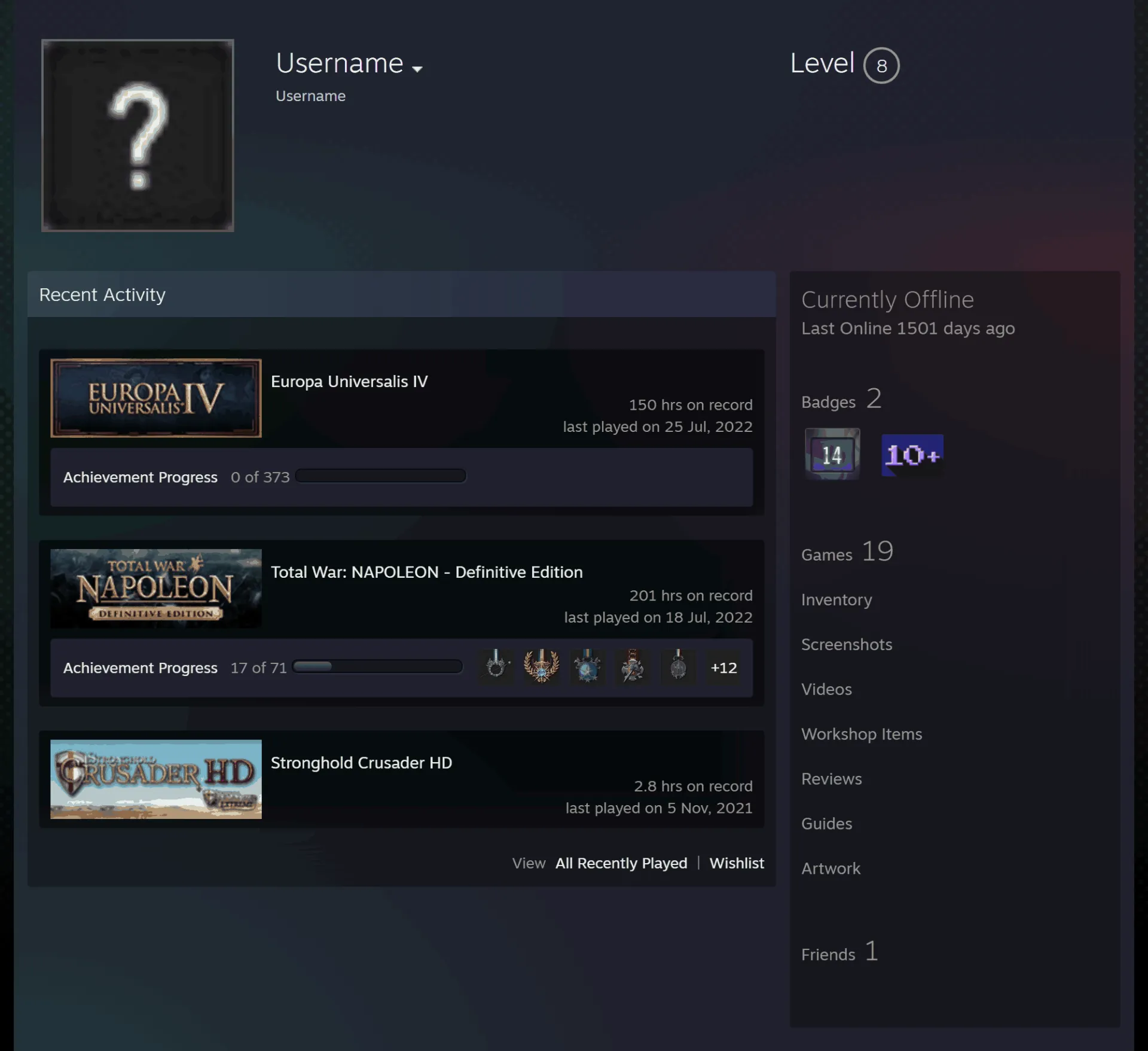Screen dimensions: 1148x1051
Task: View All Recently Played games
Action: 621,863
